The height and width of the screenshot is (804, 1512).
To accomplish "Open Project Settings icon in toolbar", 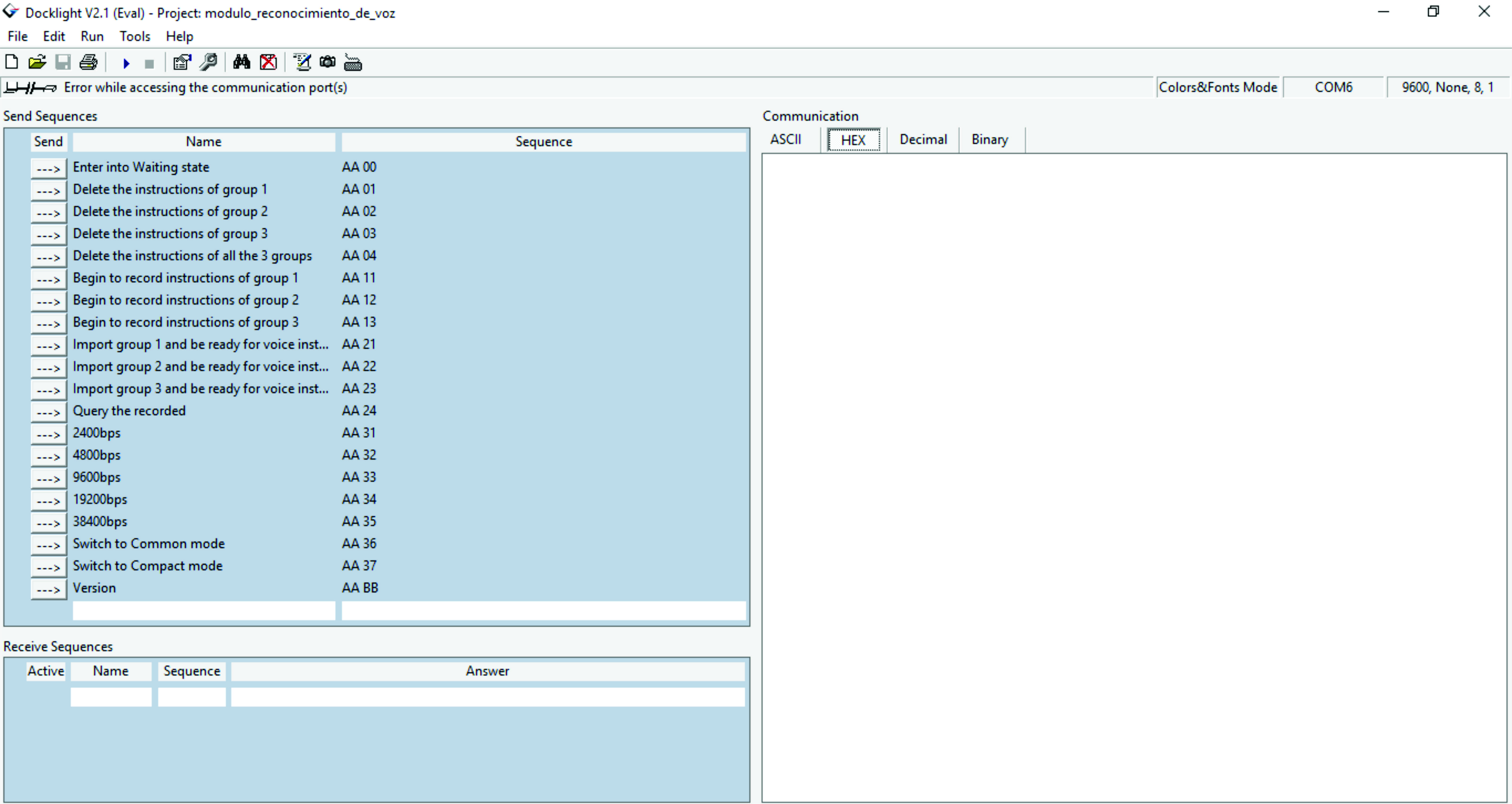I will [182, 62].
